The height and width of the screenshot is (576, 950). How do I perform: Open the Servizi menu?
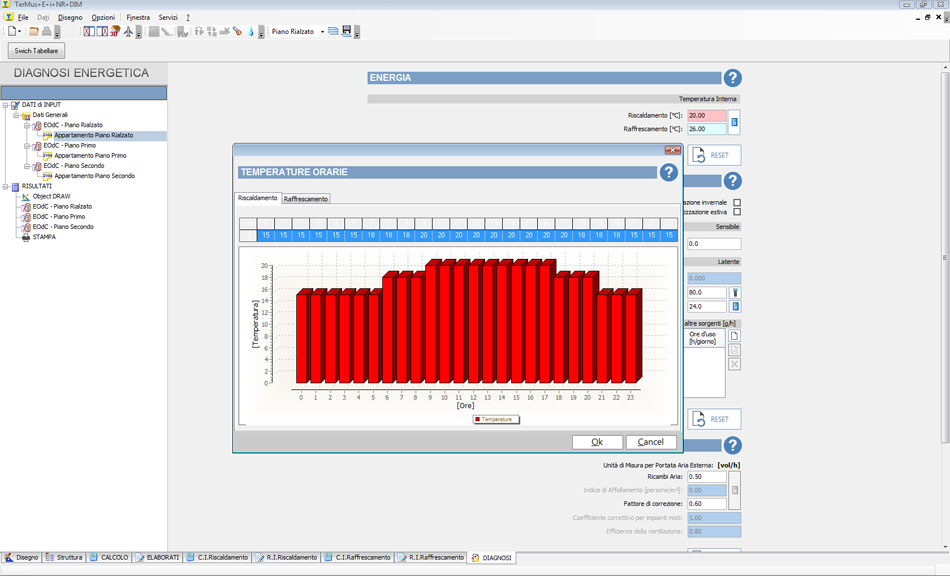click(168, 18)
